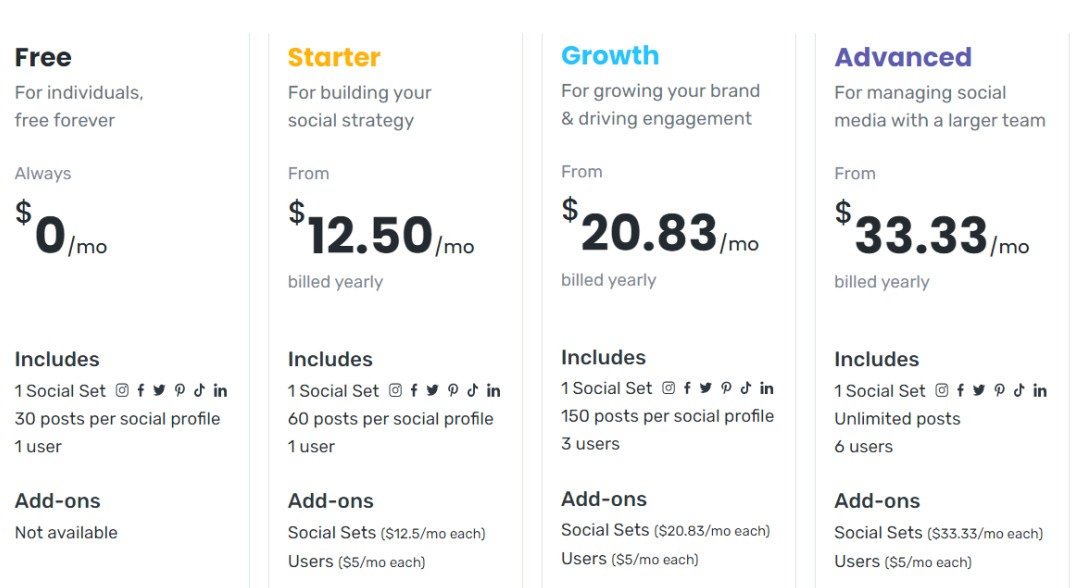Click the Instagram icon in the Advanced plan
The width and height of the screenshot is (1080, 588).
tap(942, 391)
